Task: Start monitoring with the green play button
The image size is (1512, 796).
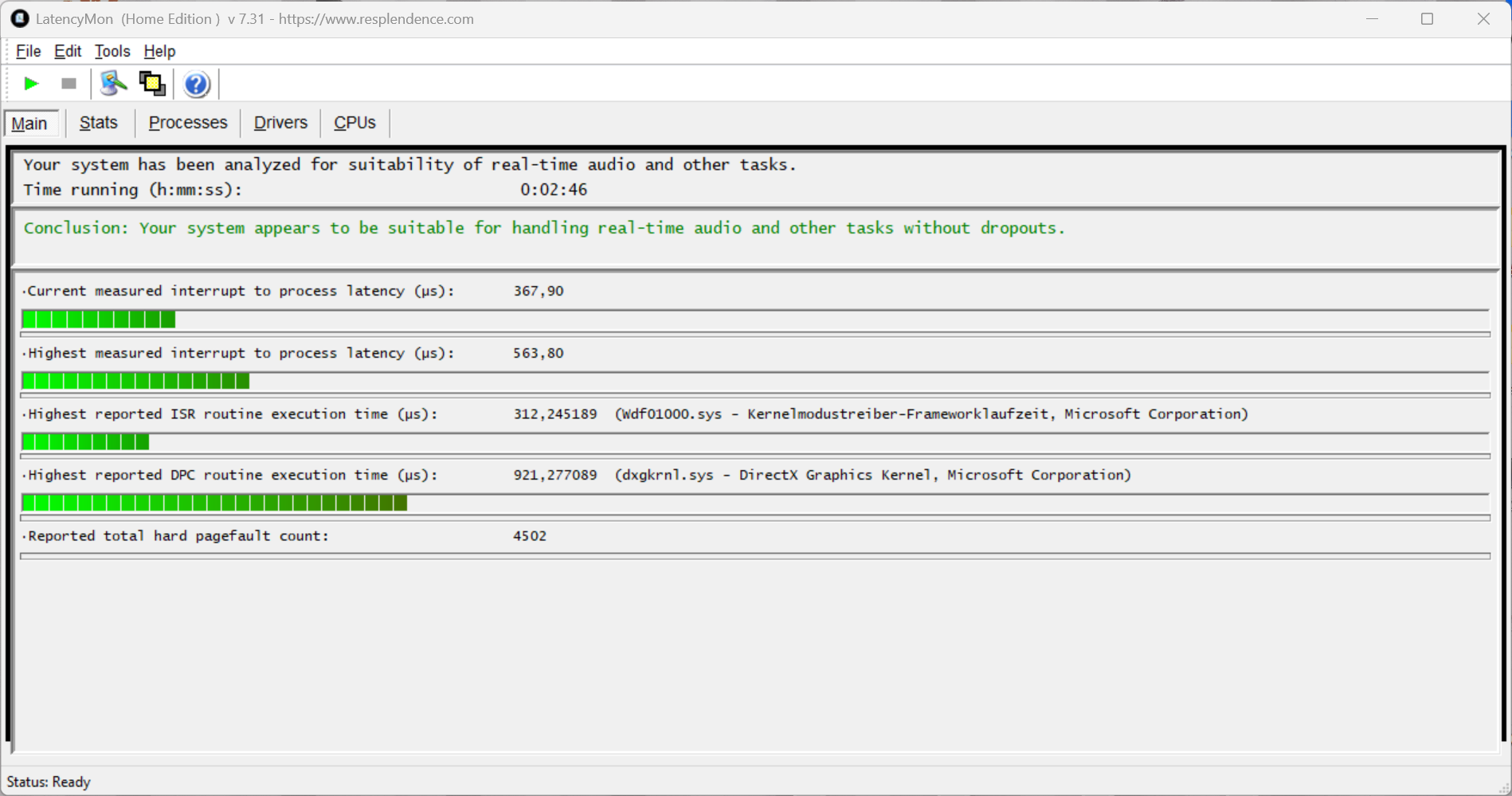Action: [x=31, y=84]
